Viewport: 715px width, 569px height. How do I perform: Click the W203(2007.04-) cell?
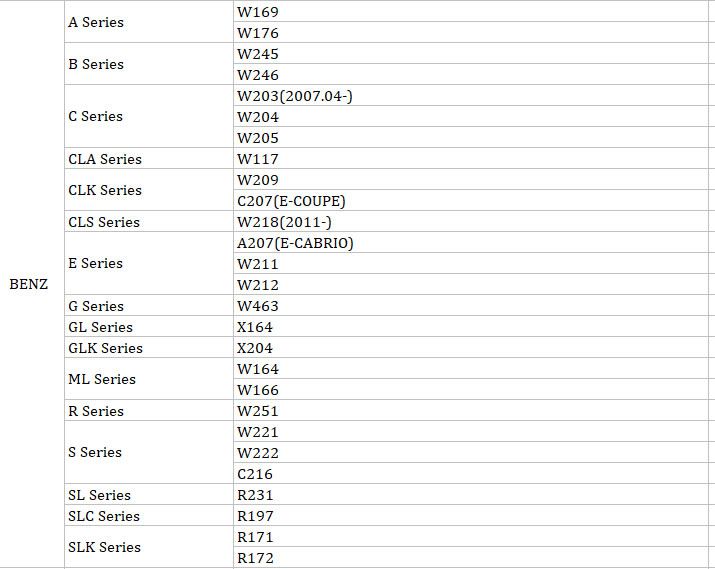coord(294,96)
